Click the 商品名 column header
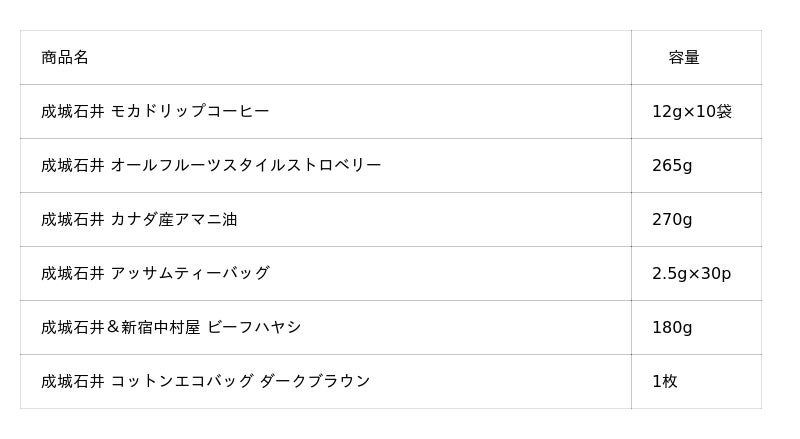 tap(65, 58)
